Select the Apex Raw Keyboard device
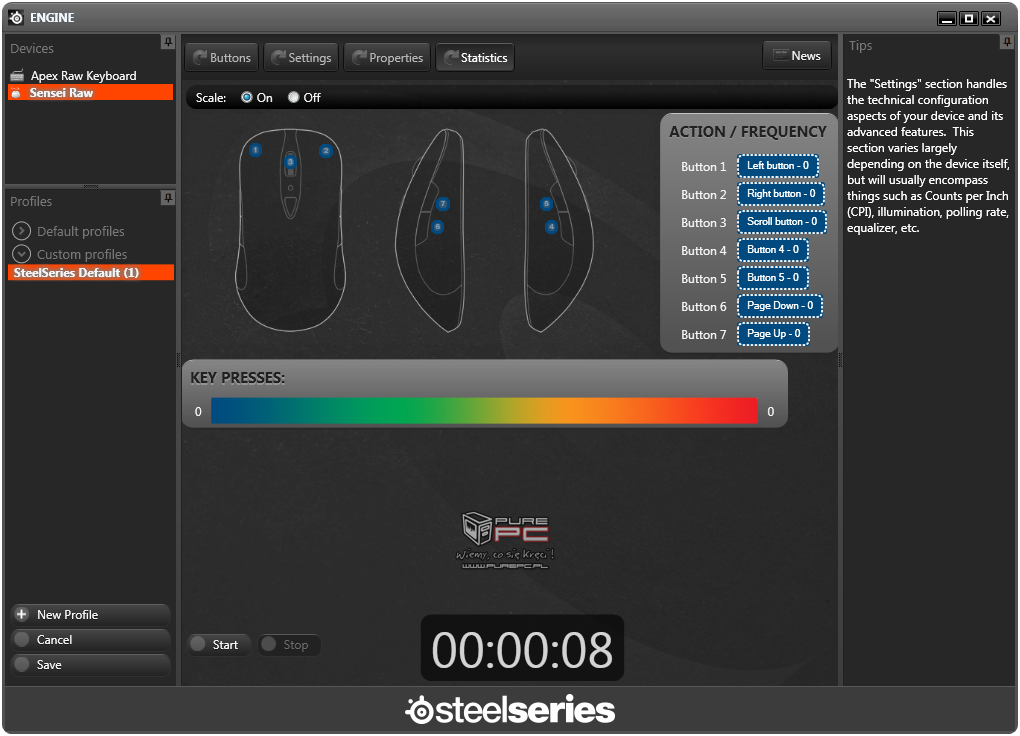Viewport: 1020px width, 736px height. point(90,75)
